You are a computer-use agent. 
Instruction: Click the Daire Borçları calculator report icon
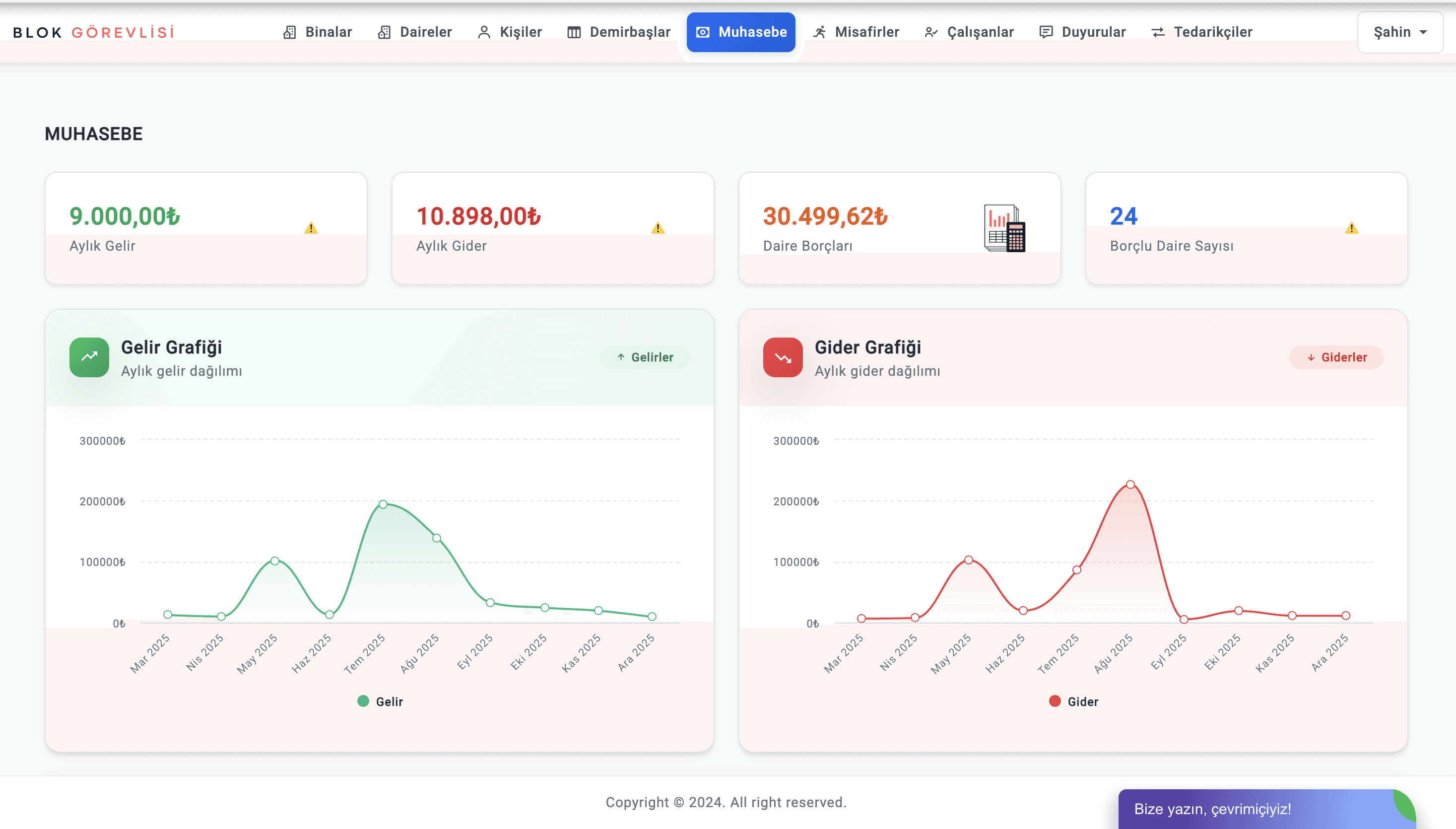click(1004, 228)
